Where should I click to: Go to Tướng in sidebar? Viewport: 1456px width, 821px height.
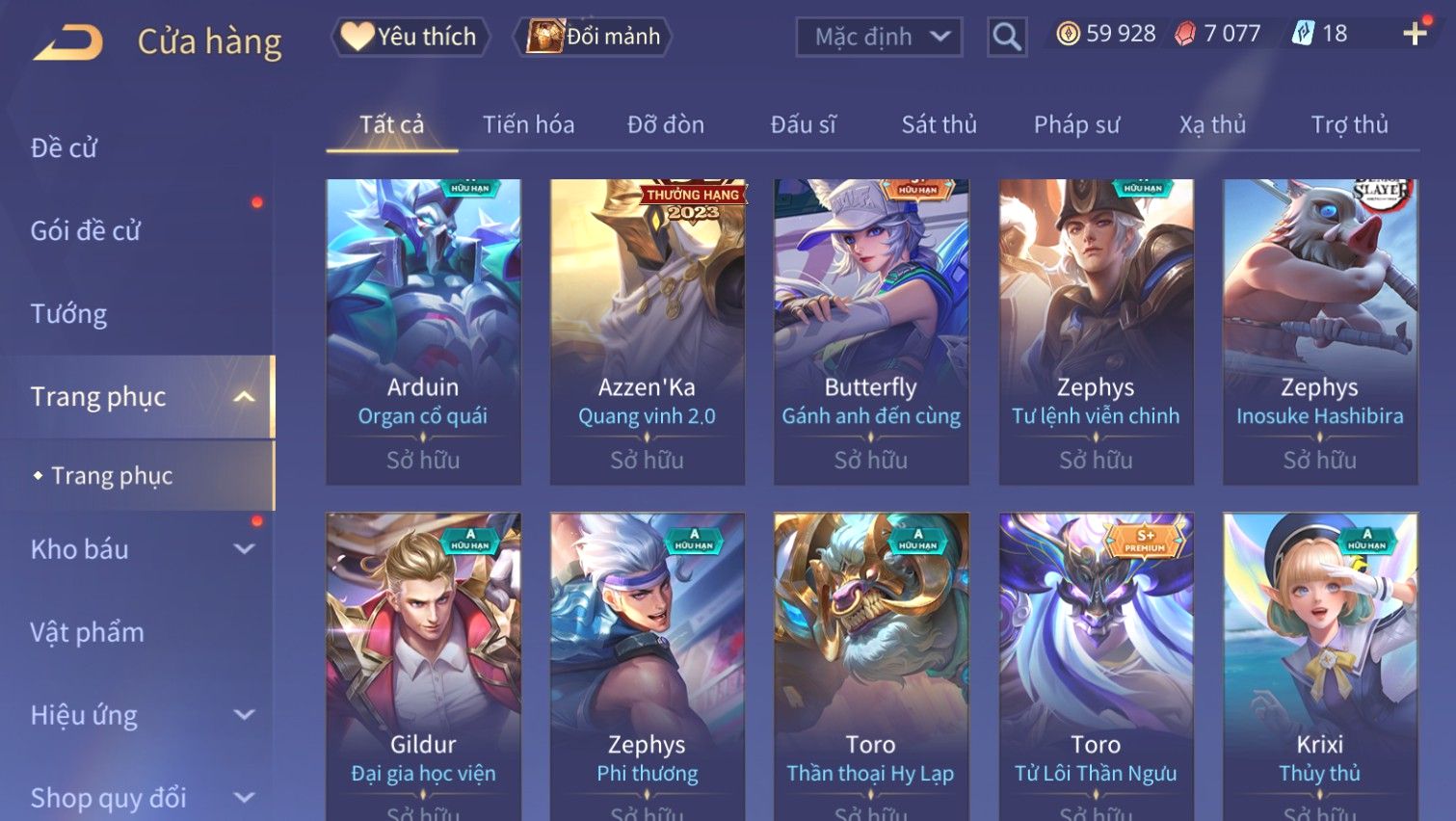point(68,314)
